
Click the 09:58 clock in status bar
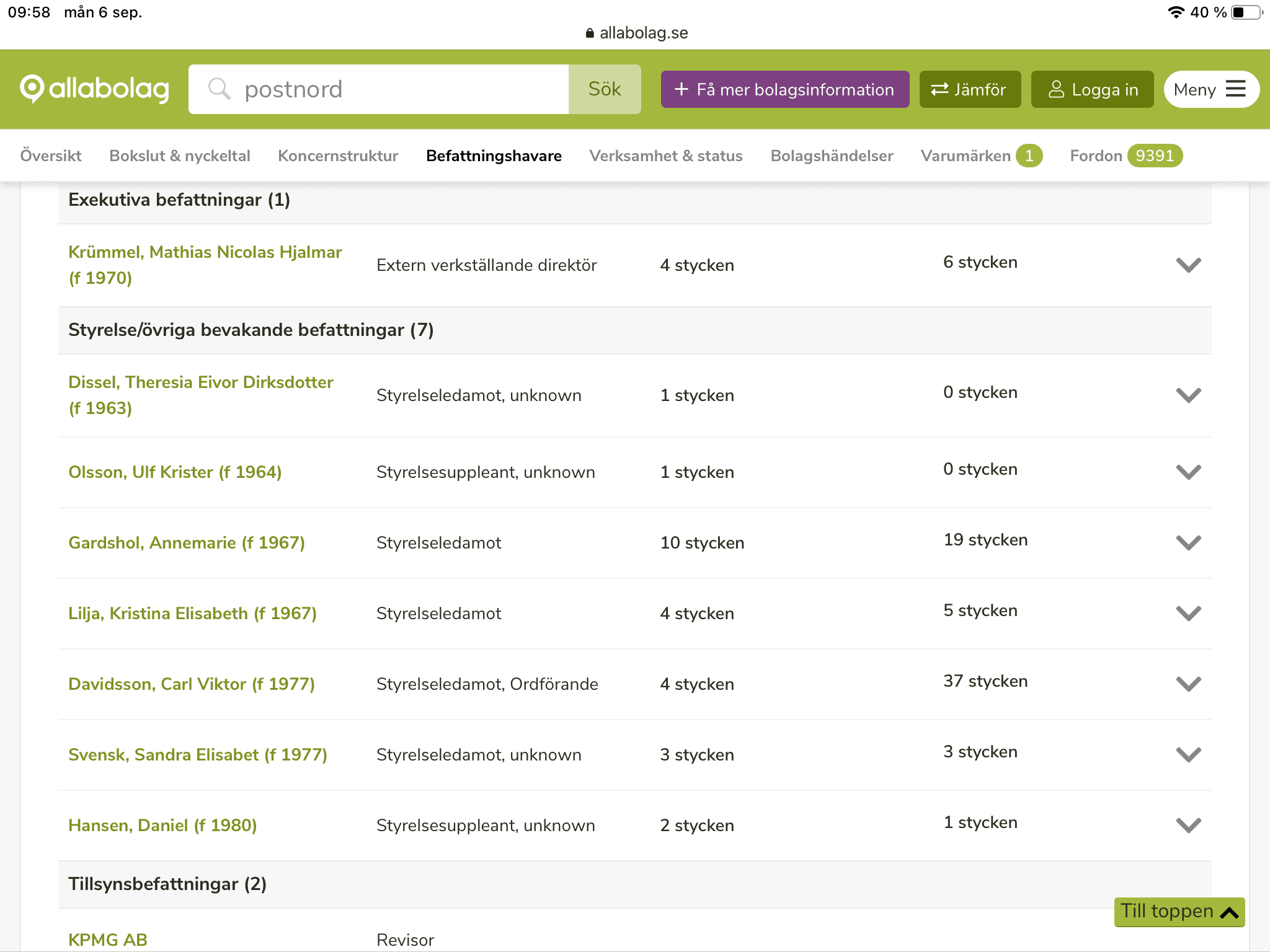click(x=29, y=12)
